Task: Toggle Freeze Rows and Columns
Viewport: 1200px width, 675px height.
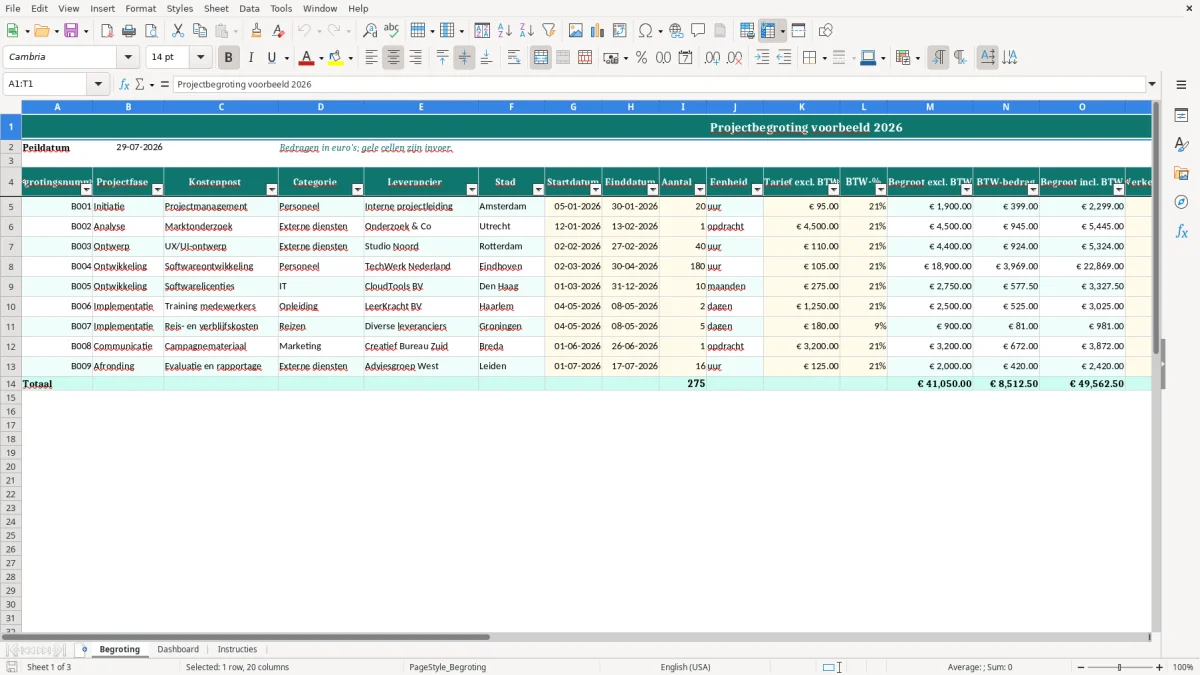Action: [x=768, y=31]
